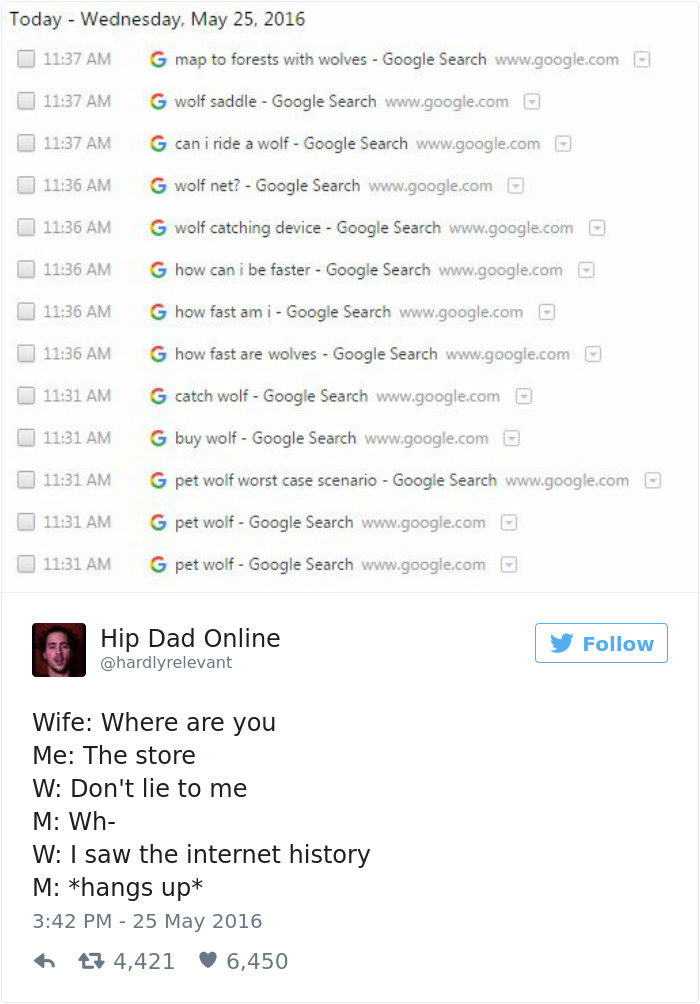Click the Google icon beside 'wolf catching device'

click(160, 227)
